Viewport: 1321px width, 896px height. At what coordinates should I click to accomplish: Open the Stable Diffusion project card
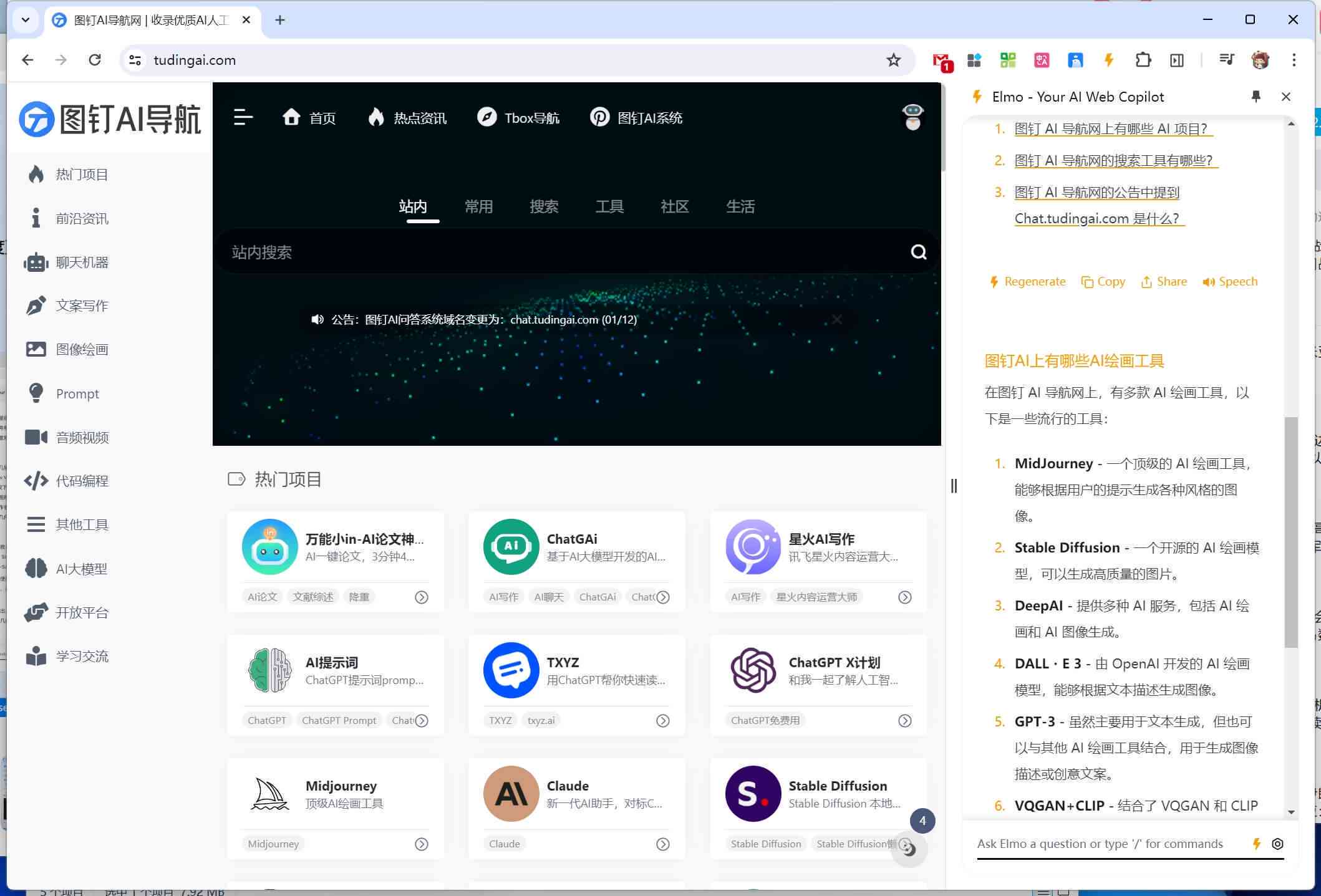click(x=818, y=808)
